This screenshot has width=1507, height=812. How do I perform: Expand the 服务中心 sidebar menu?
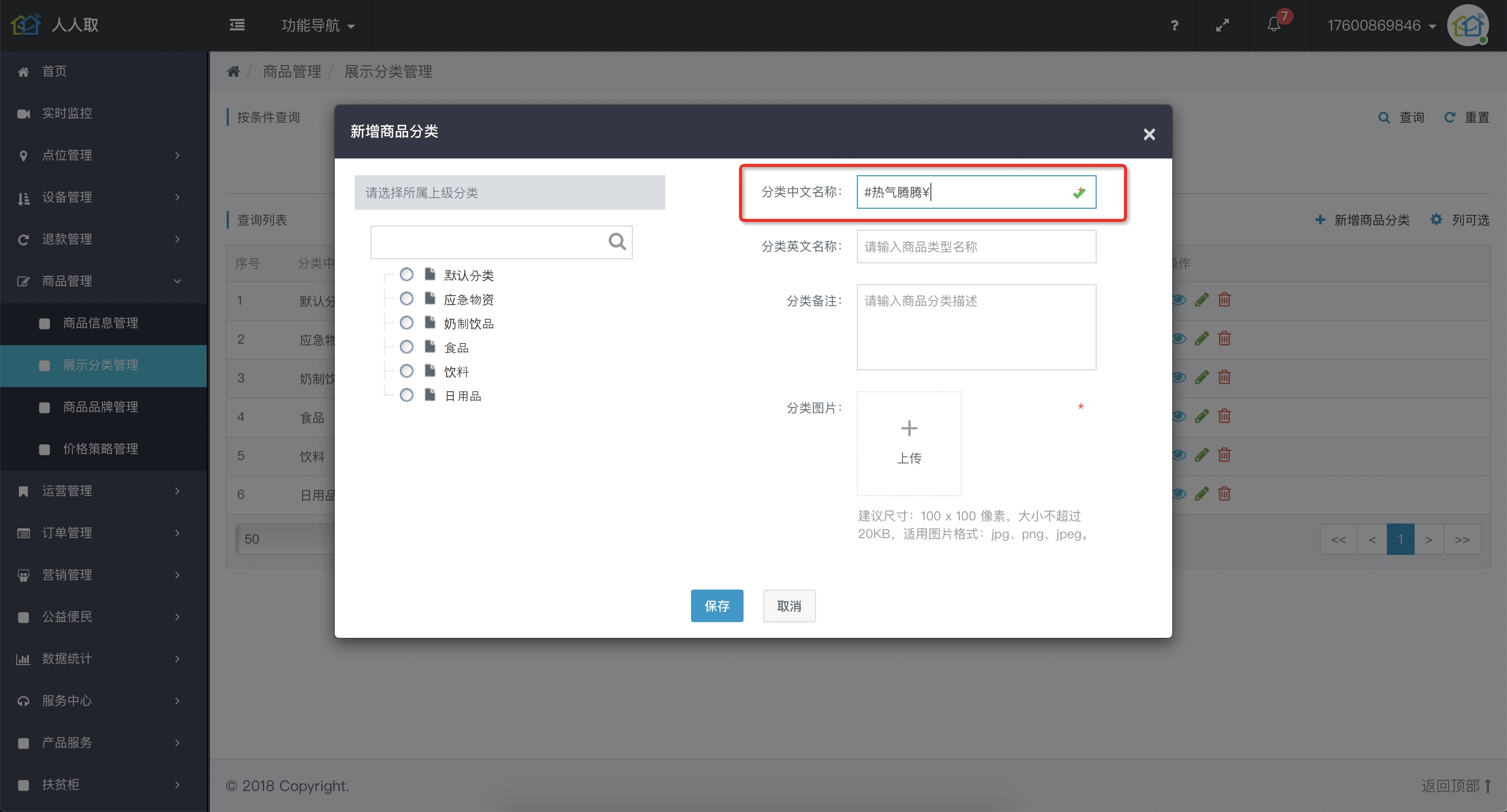coord(103,701)
